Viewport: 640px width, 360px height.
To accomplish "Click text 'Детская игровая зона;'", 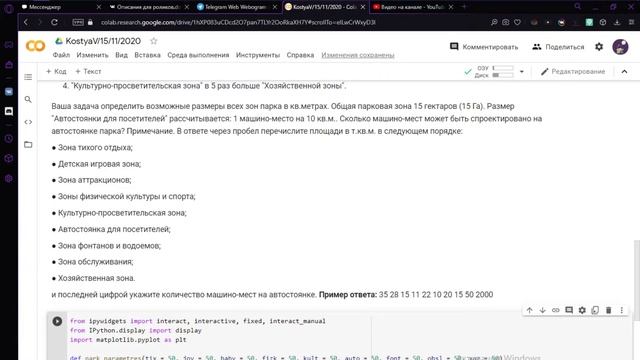I will pos(99,164).
